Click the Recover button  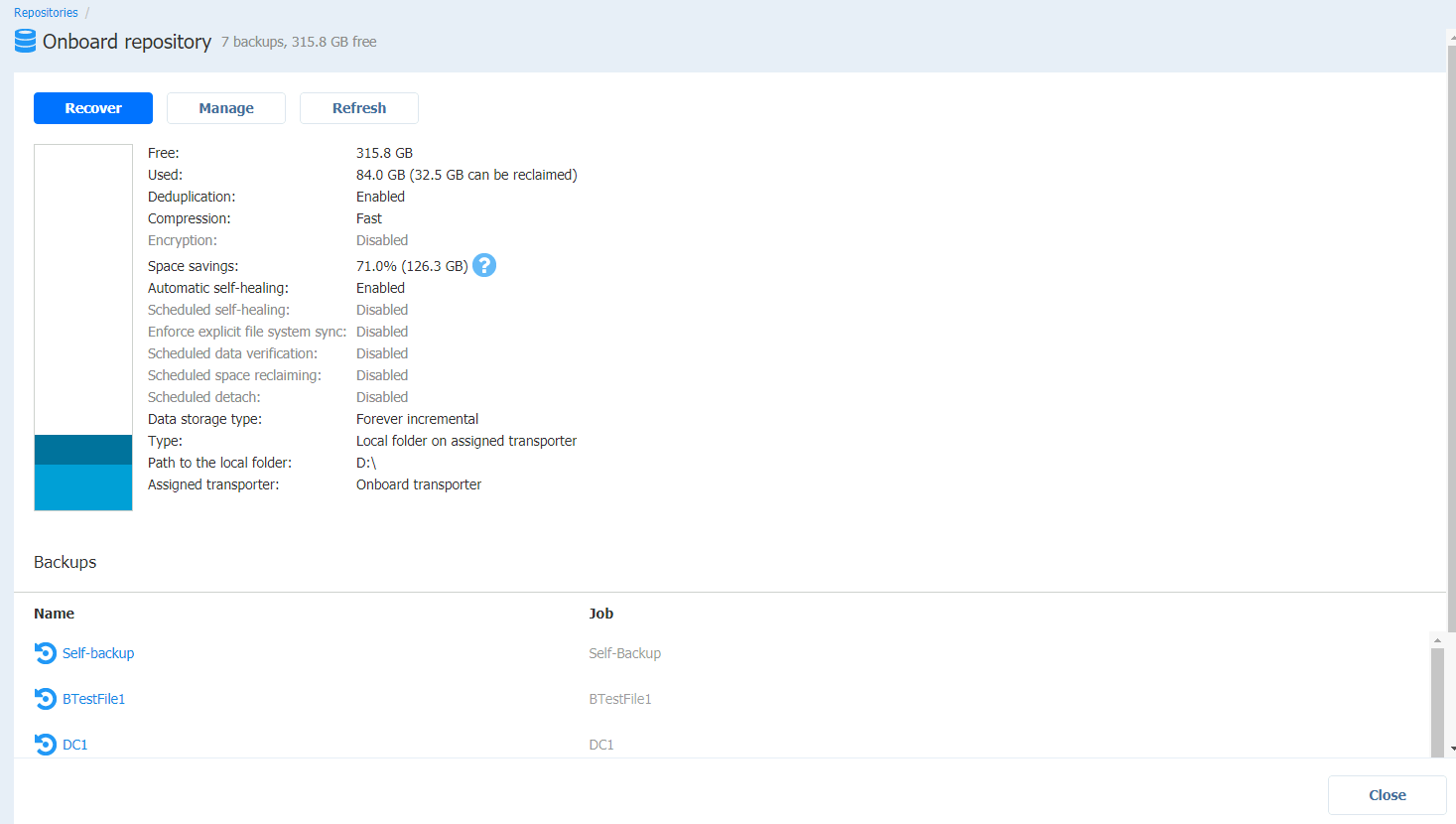[93, 108]
